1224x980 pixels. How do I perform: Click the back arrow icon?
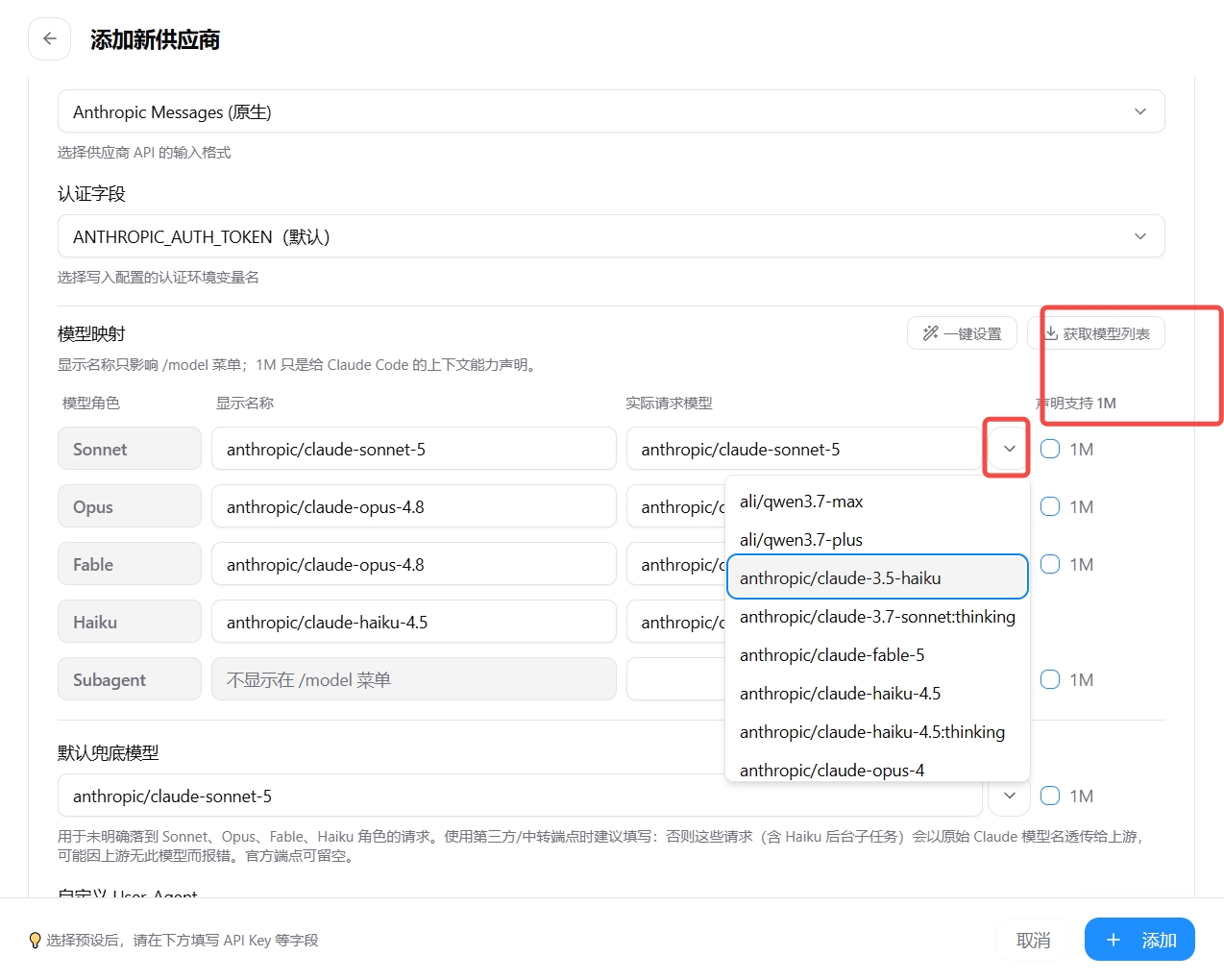pos(49,39)
